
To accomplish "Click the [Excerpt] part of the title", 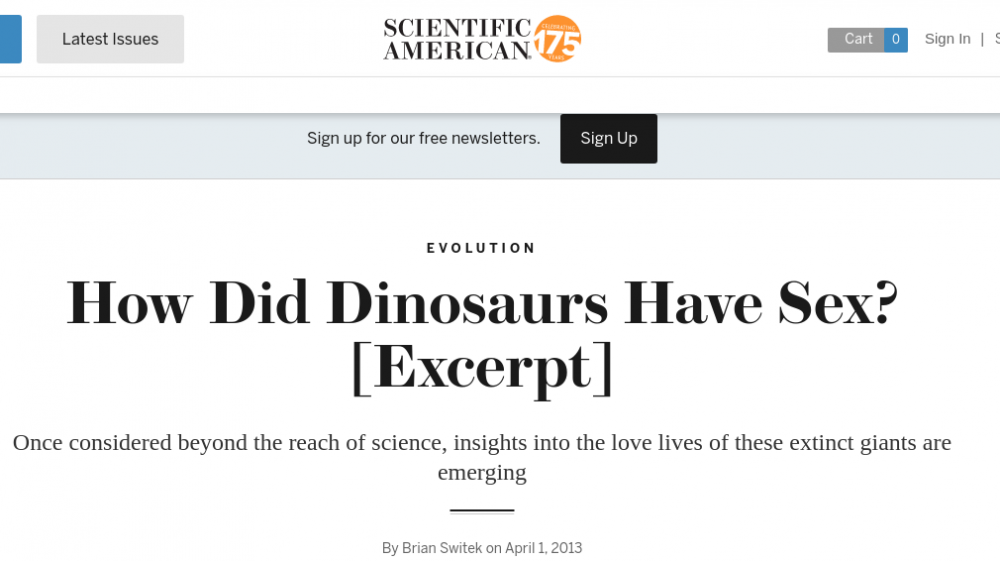I will (x=481, y=368).
